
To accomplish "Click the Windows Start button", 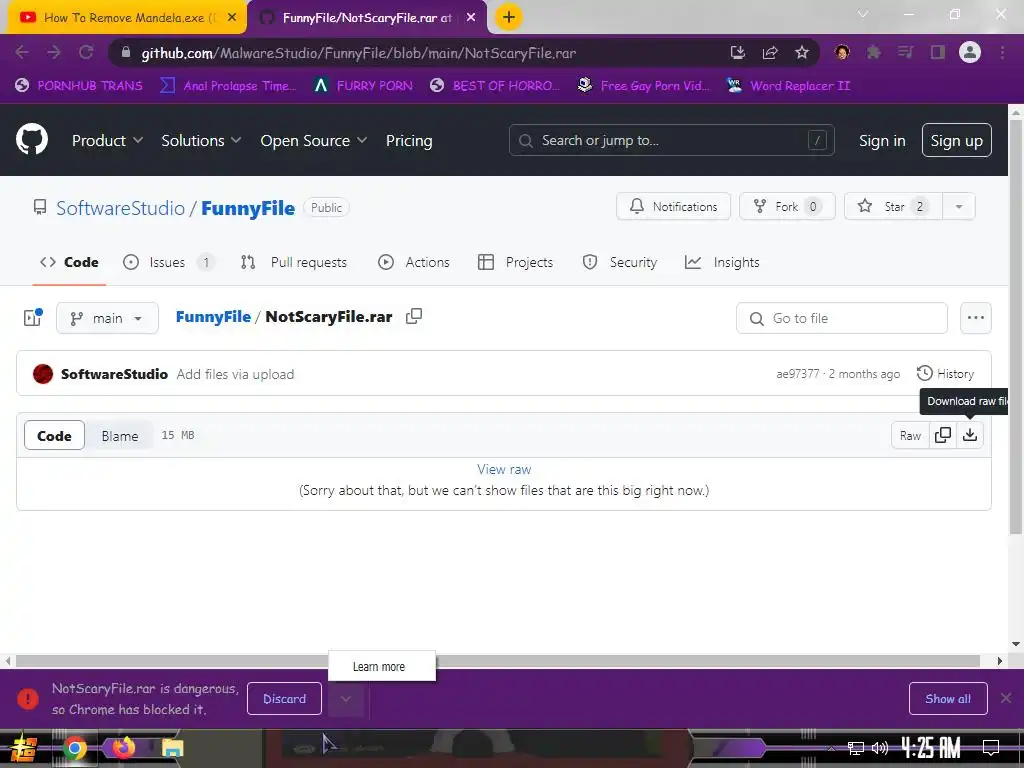I will (x=23, y=748).
